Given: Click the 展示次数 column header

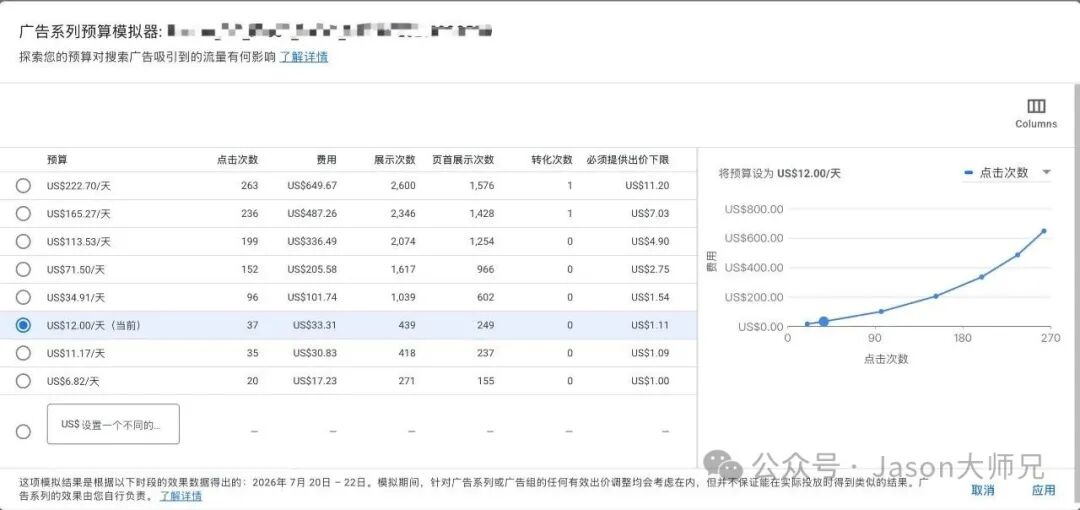Looking at the screenshot, I should coord(395,160).
